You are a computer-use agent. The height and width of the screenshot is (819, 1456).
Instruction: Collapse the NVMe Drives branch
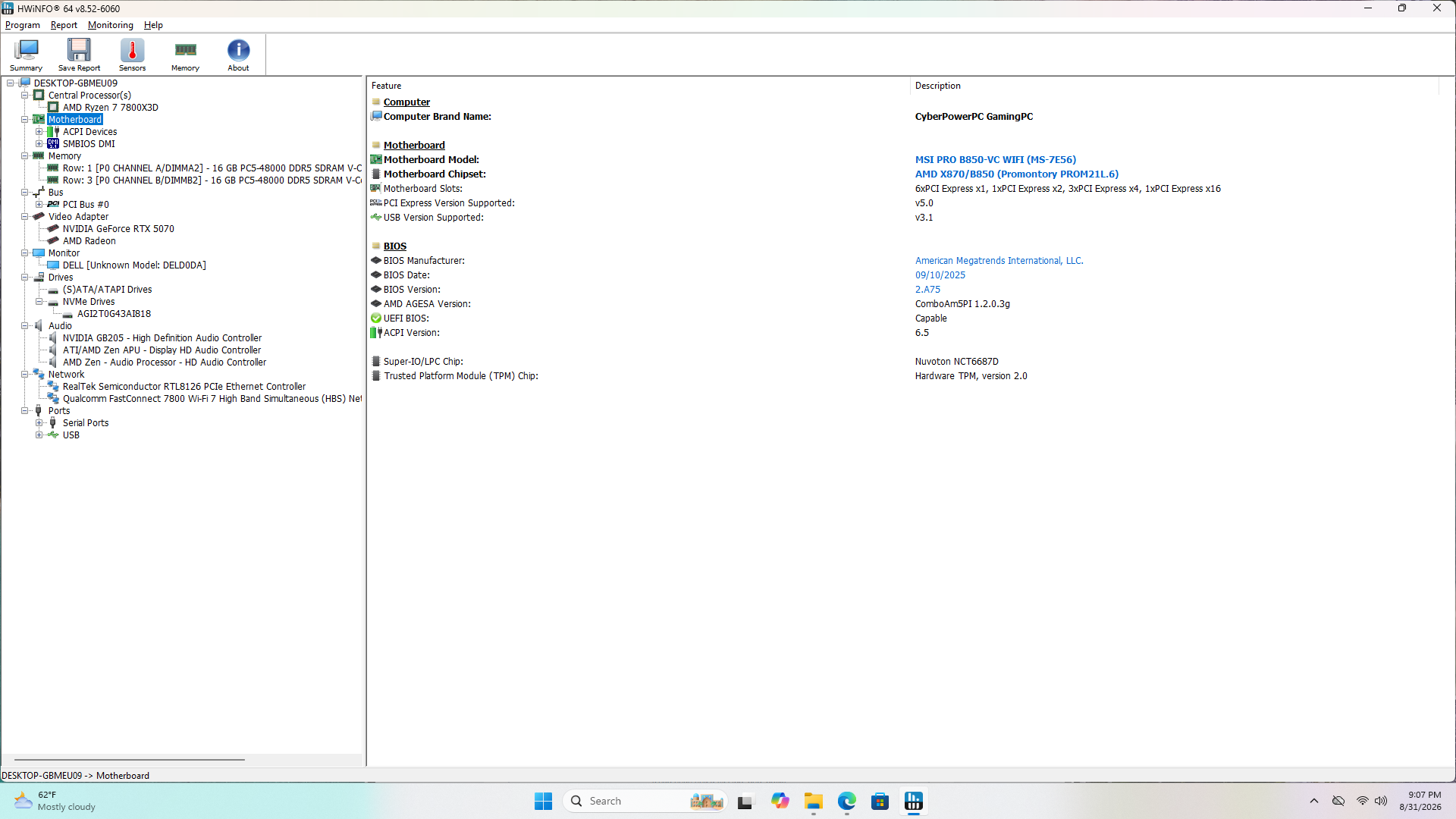point(39,302)
